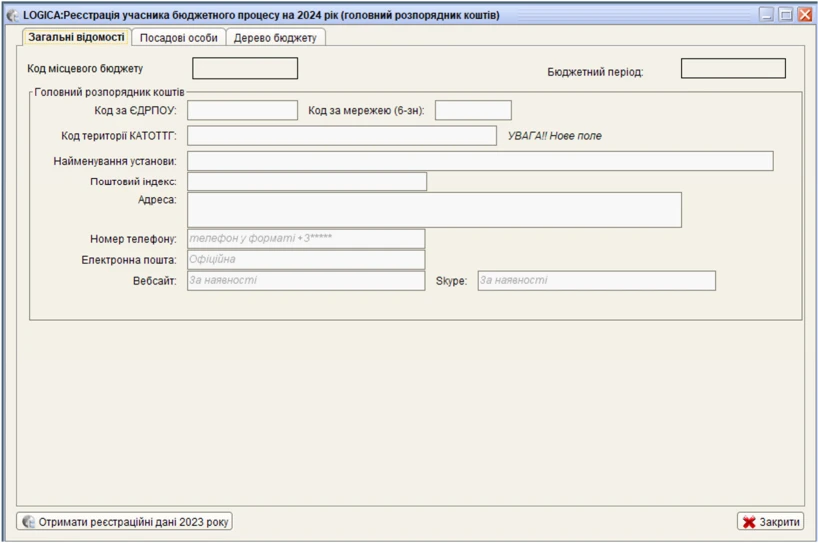Click the Бюджетний період field
Screen dimensions: 818x543
click(x=733, y=69)
